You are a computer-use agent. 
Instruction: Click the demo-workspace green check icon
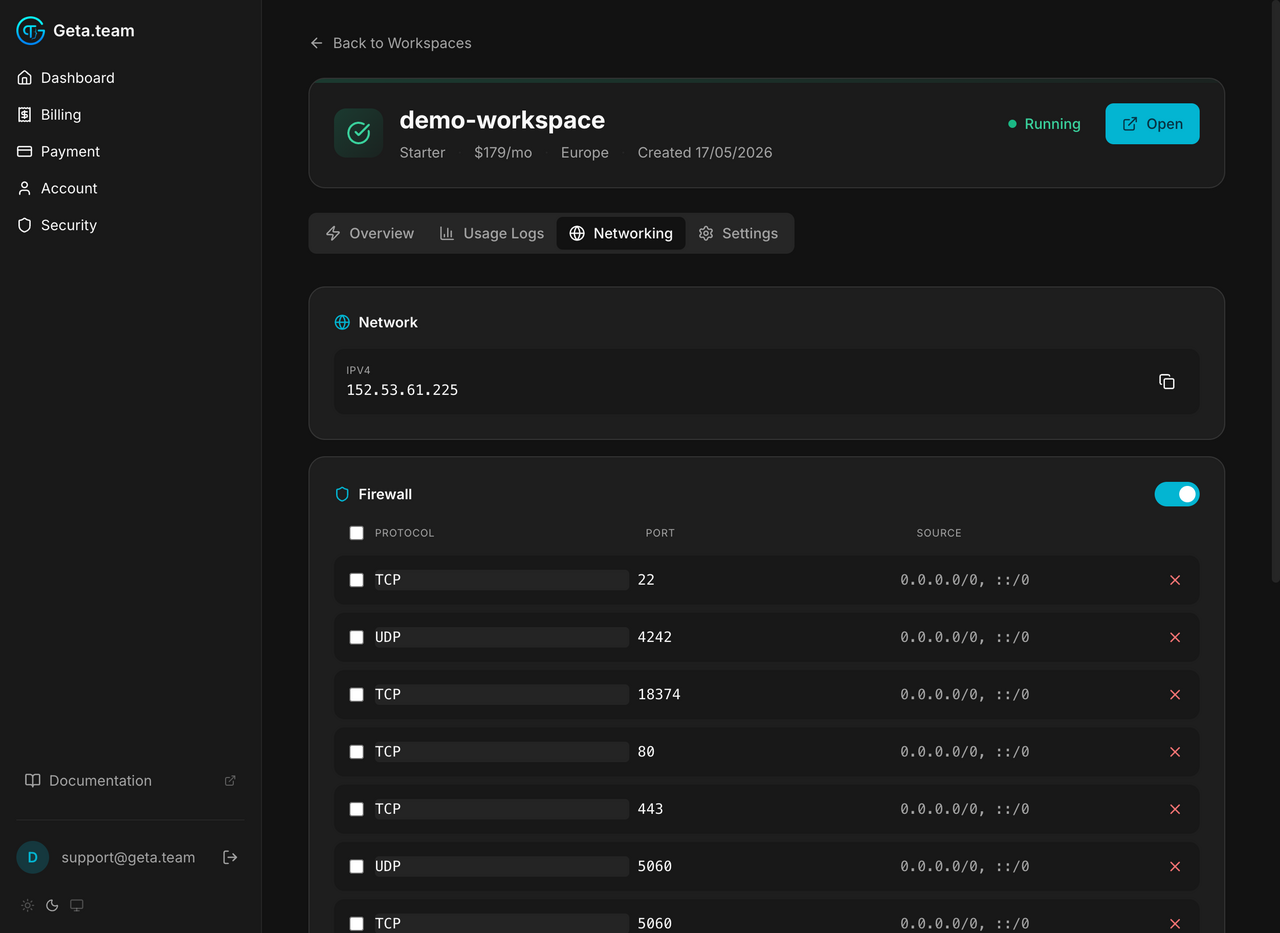coord(358,133)
